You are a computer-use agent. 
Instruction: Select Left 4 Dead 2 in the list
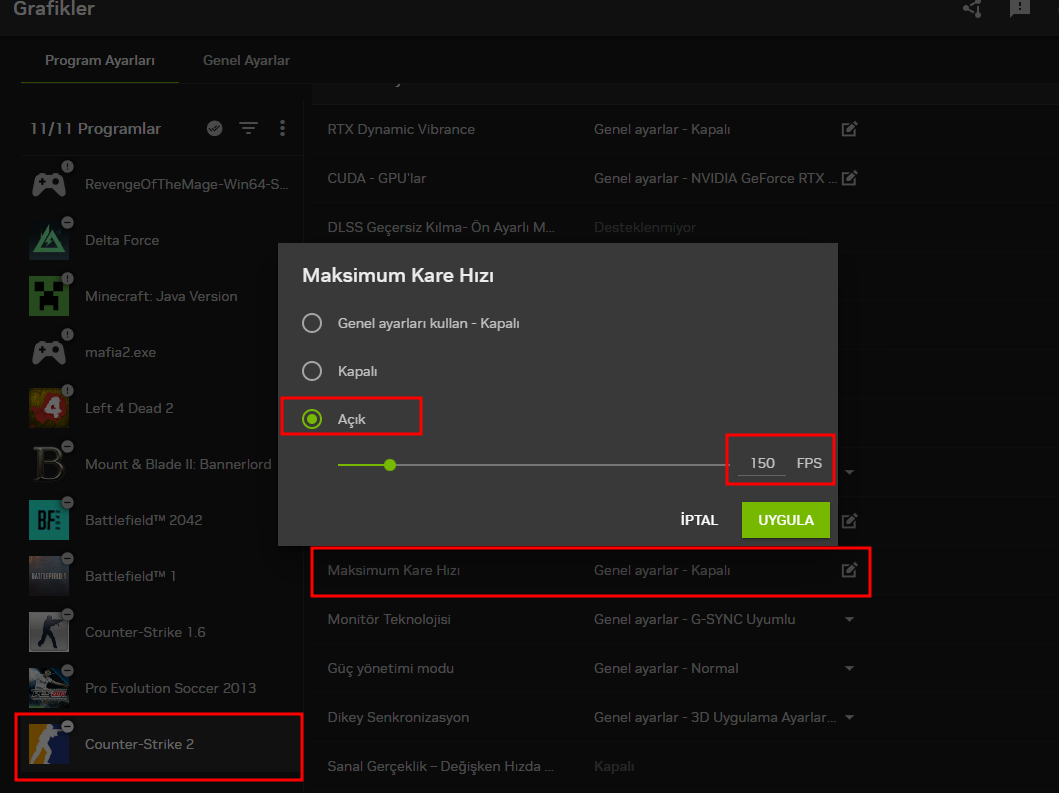pos(161,408)
